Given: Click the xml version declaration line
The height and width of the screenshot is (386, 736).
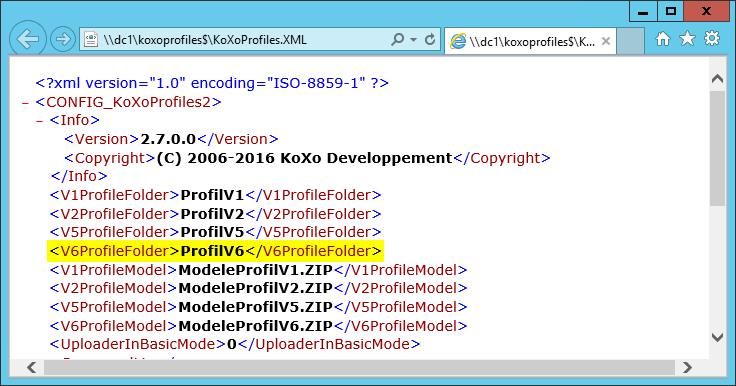Looking at the screenshot, I should (x=212, y=83).
